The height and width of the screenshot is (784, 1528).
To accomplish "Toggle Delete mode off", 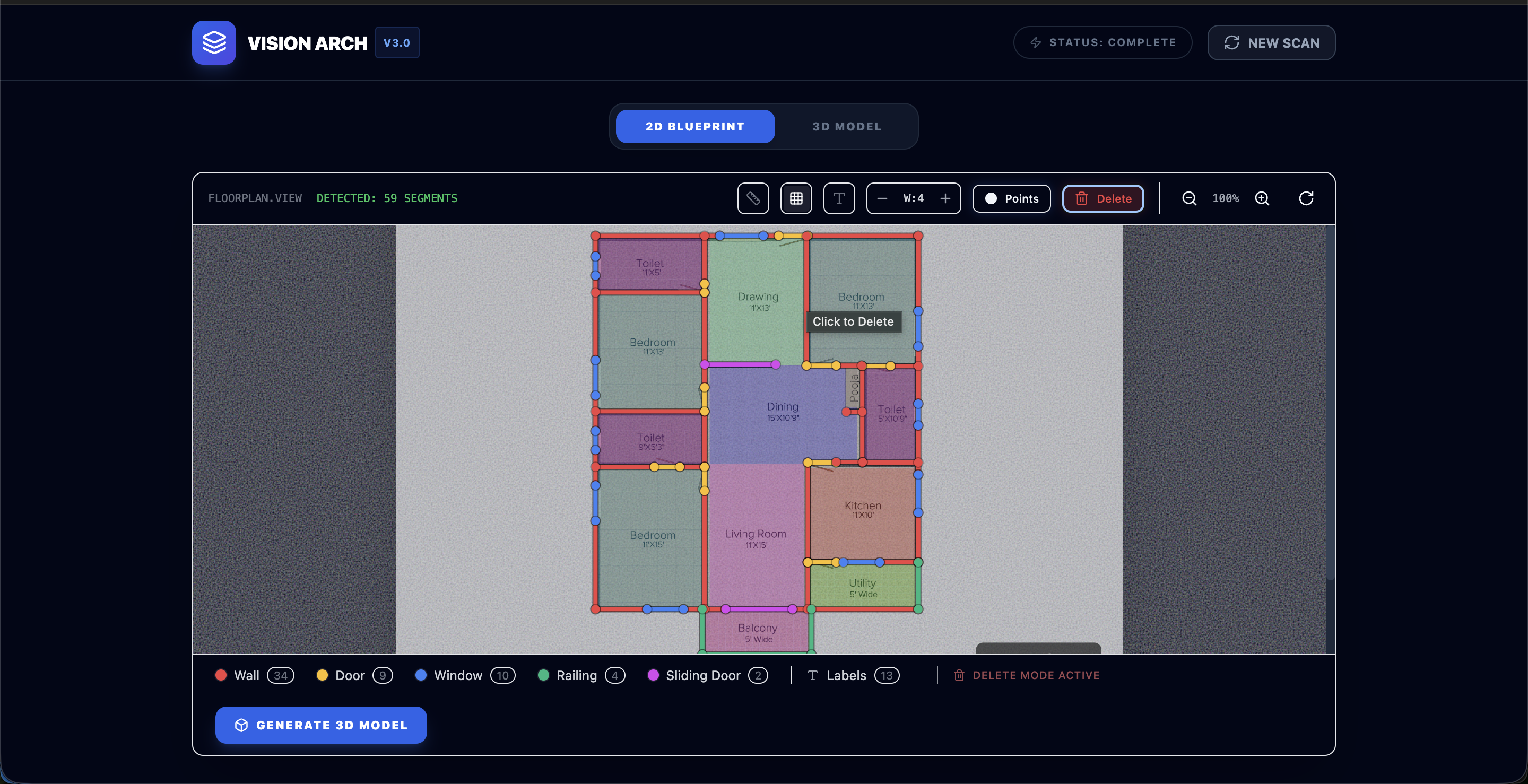I will 1102,198.
